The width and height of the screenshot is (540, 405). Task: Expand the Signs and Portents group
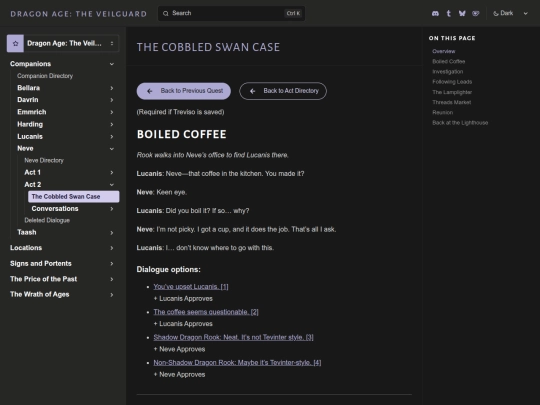(62, 263)
